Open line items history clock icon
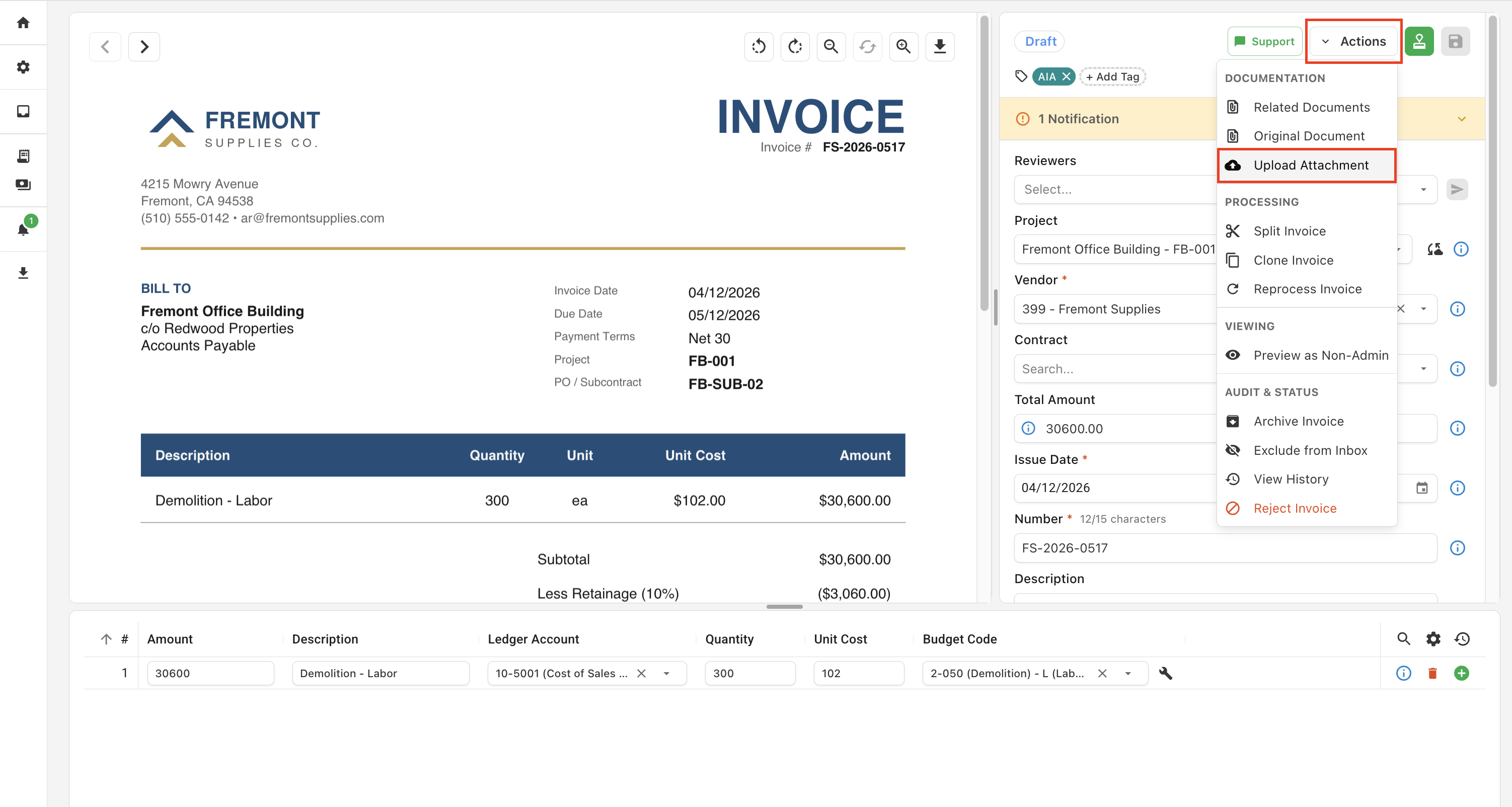The width and height of the screenshot is (1512, 807). [1462, 638]
